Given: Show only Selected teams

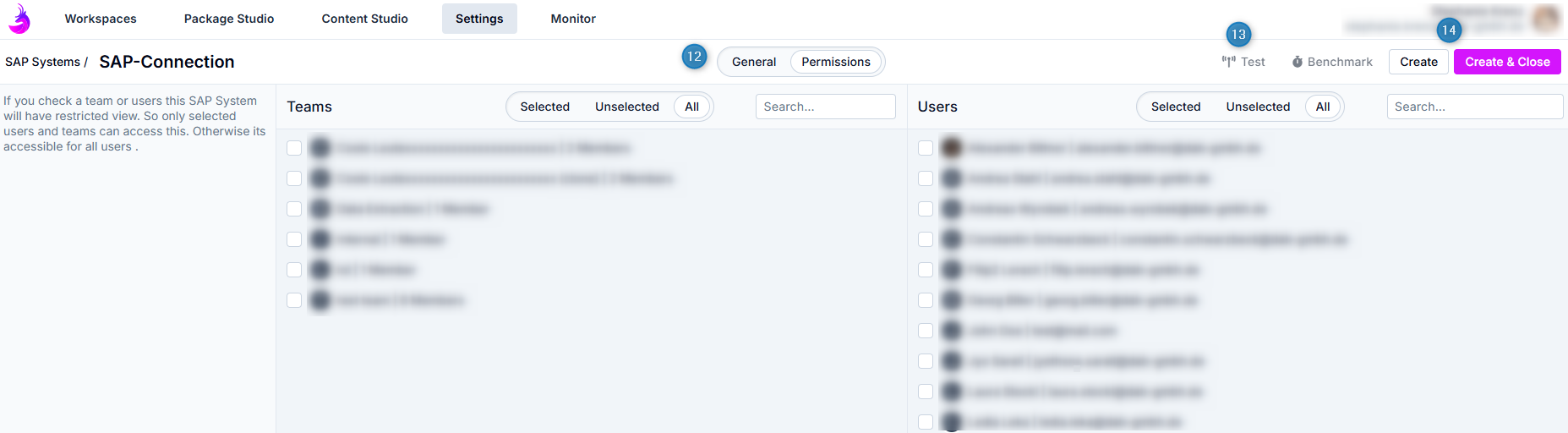Looking at the screenshot, I should click(x=544, y=107).
